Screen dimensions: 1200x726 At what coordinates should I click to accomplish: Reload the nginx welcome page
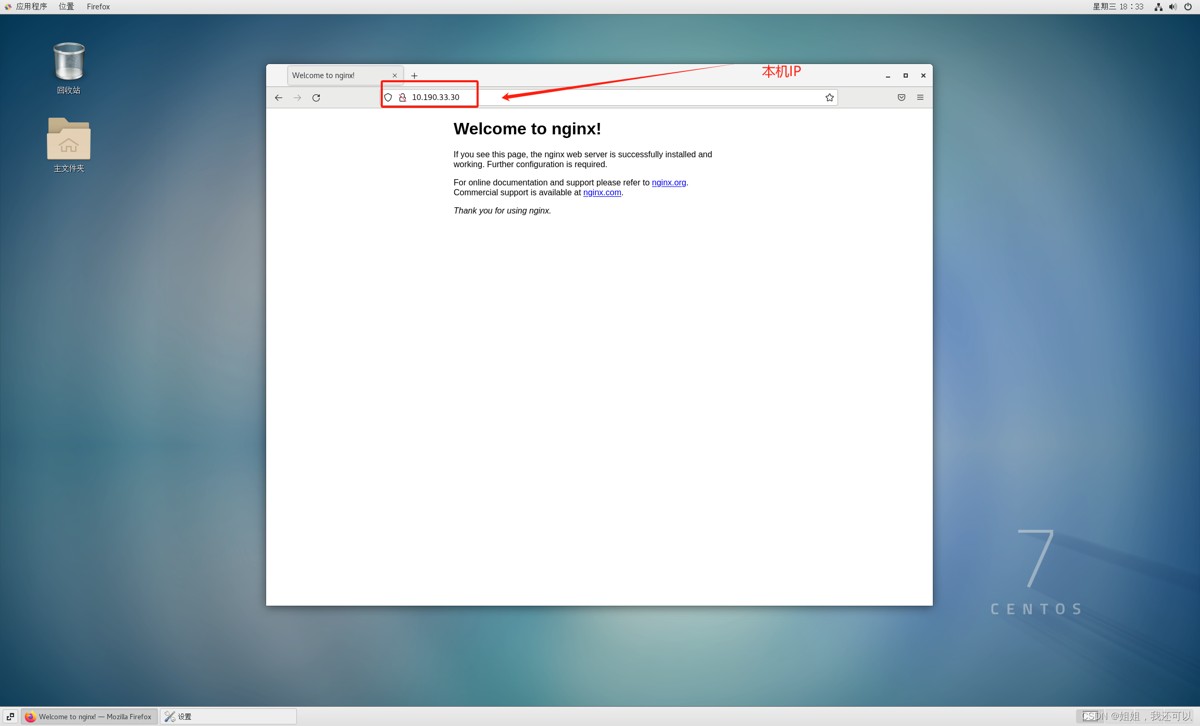click(x=316, y=98)
